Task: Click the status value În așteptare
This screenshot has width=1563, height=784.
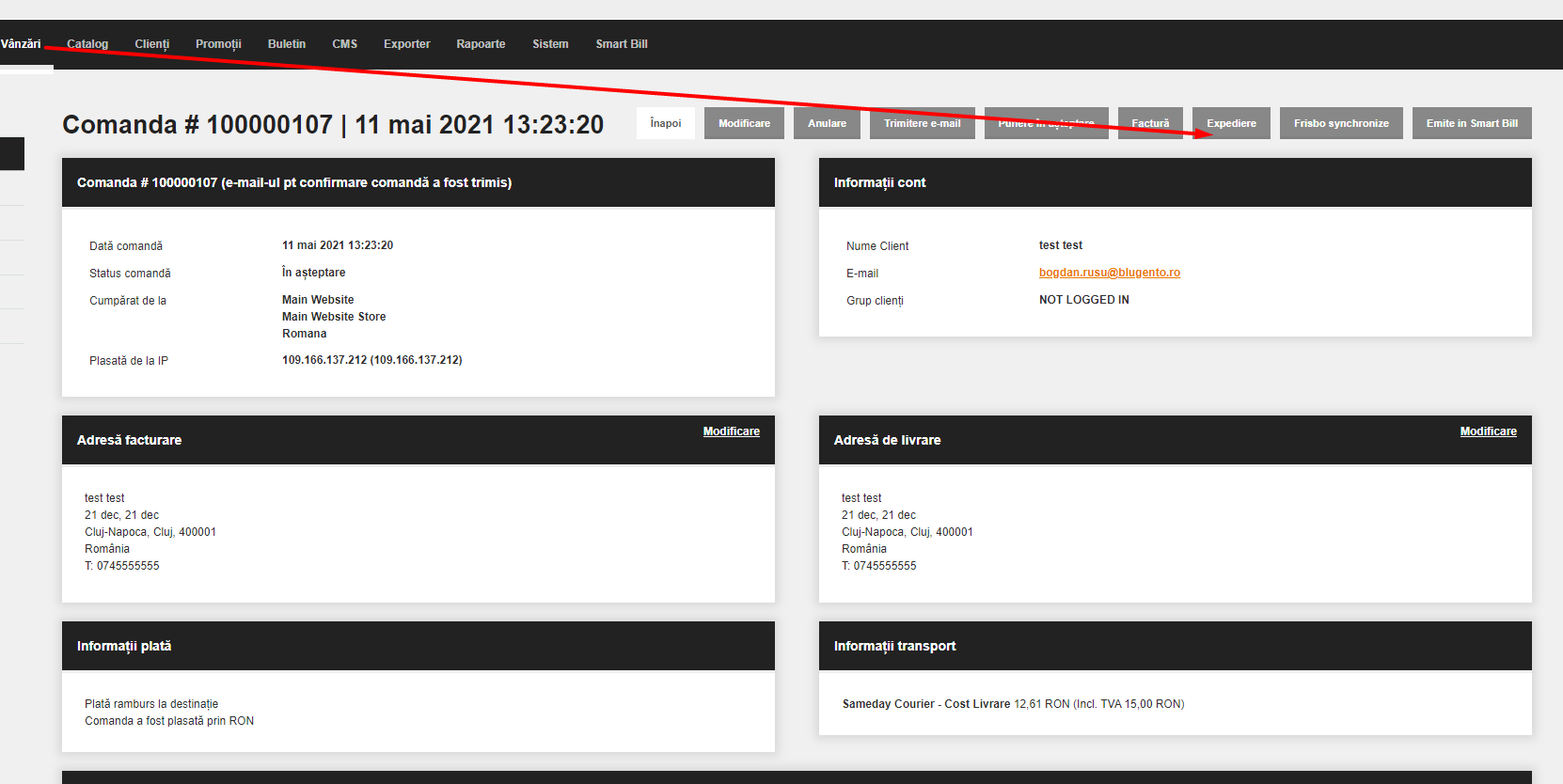Action: click(x=314, y=273)
